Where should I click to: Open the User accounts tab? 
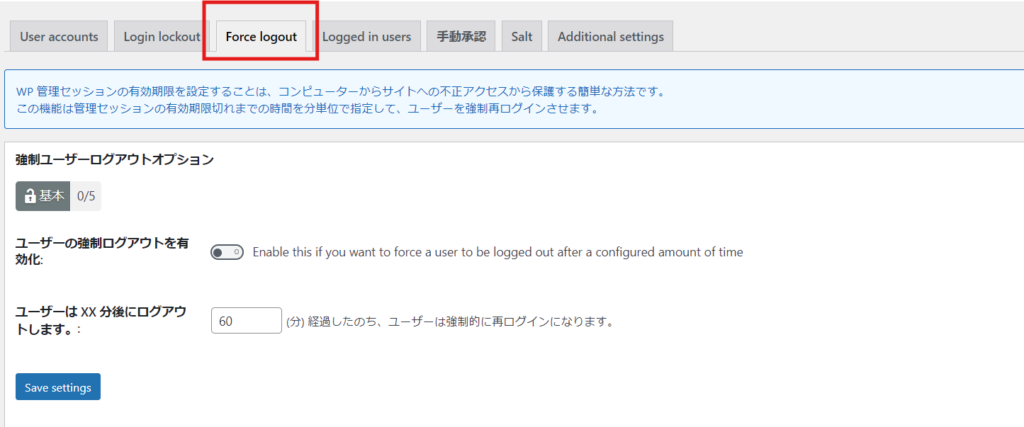pyautogui.click(x=59, y=37)
